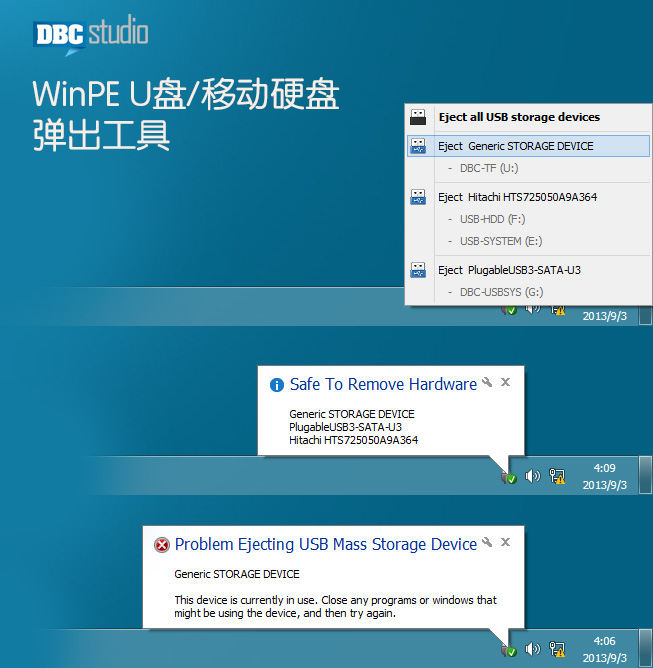Select Eject PlugableUSB3-SATA-U3 entry
The image size is (653, 668).
pos(528,270)
